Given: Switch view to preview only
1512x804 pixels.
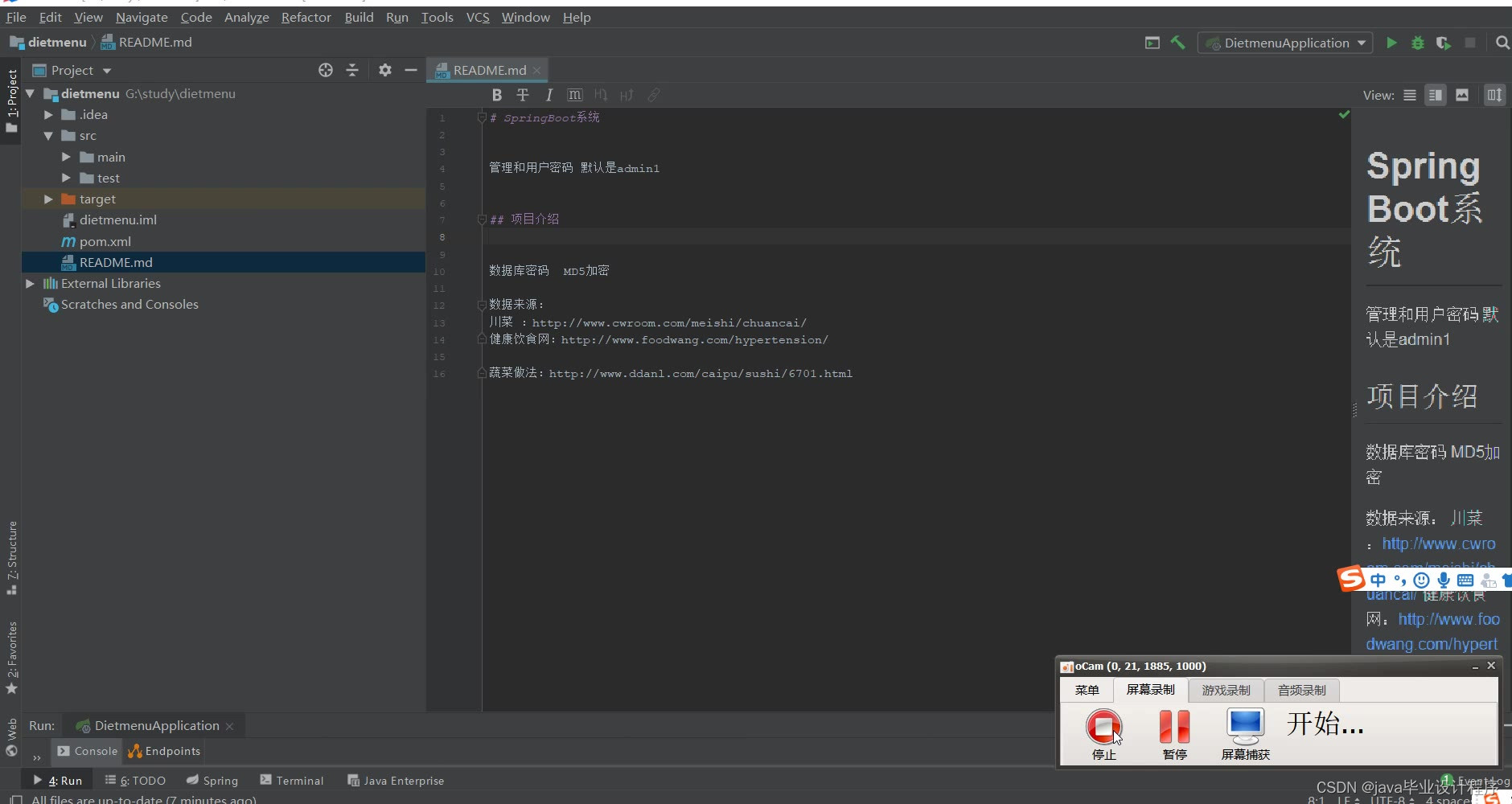Looking at the screenshot, I should click(1462, 95).
